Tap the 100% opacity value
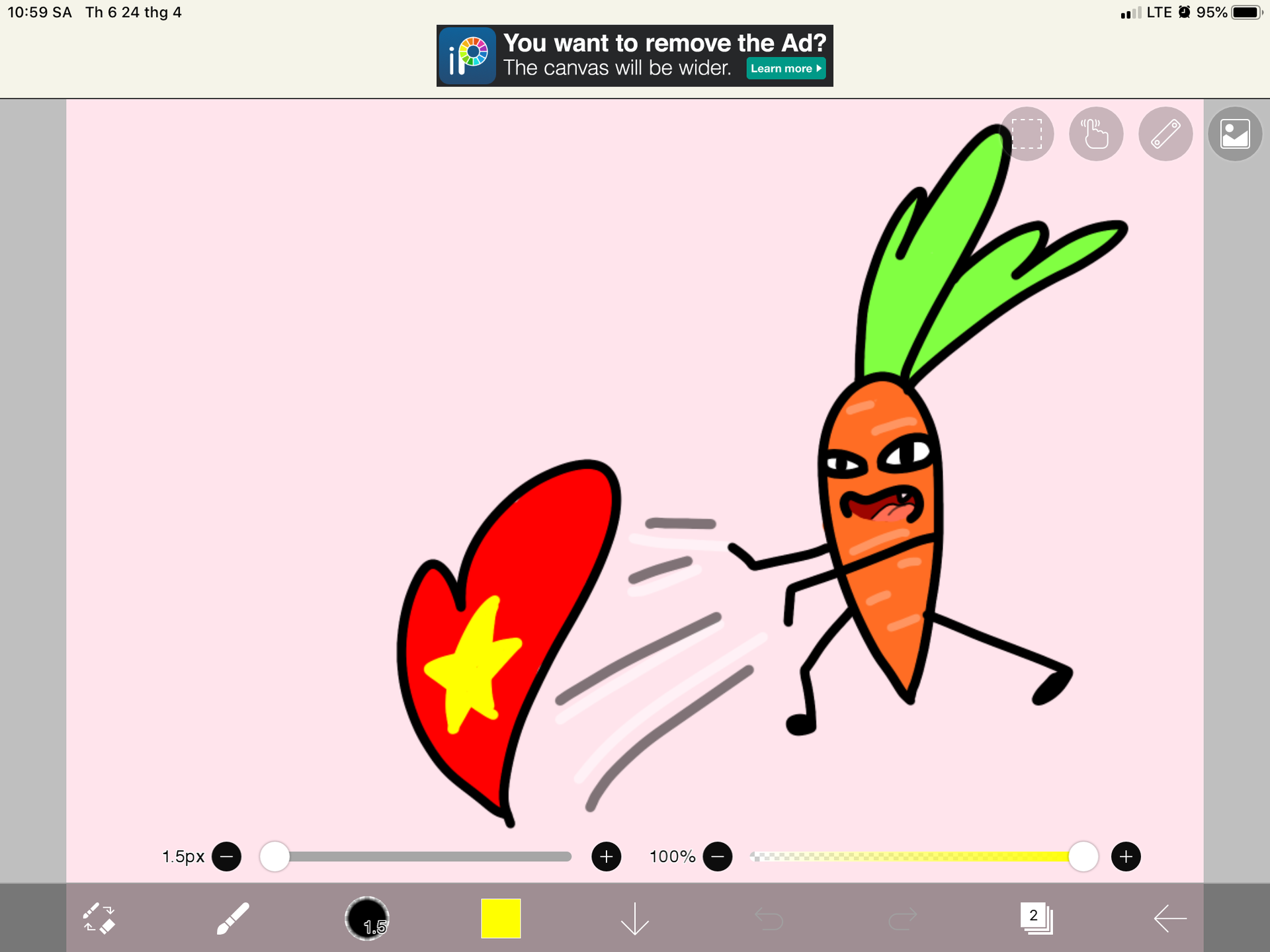1270x952 pixels. 672,857
